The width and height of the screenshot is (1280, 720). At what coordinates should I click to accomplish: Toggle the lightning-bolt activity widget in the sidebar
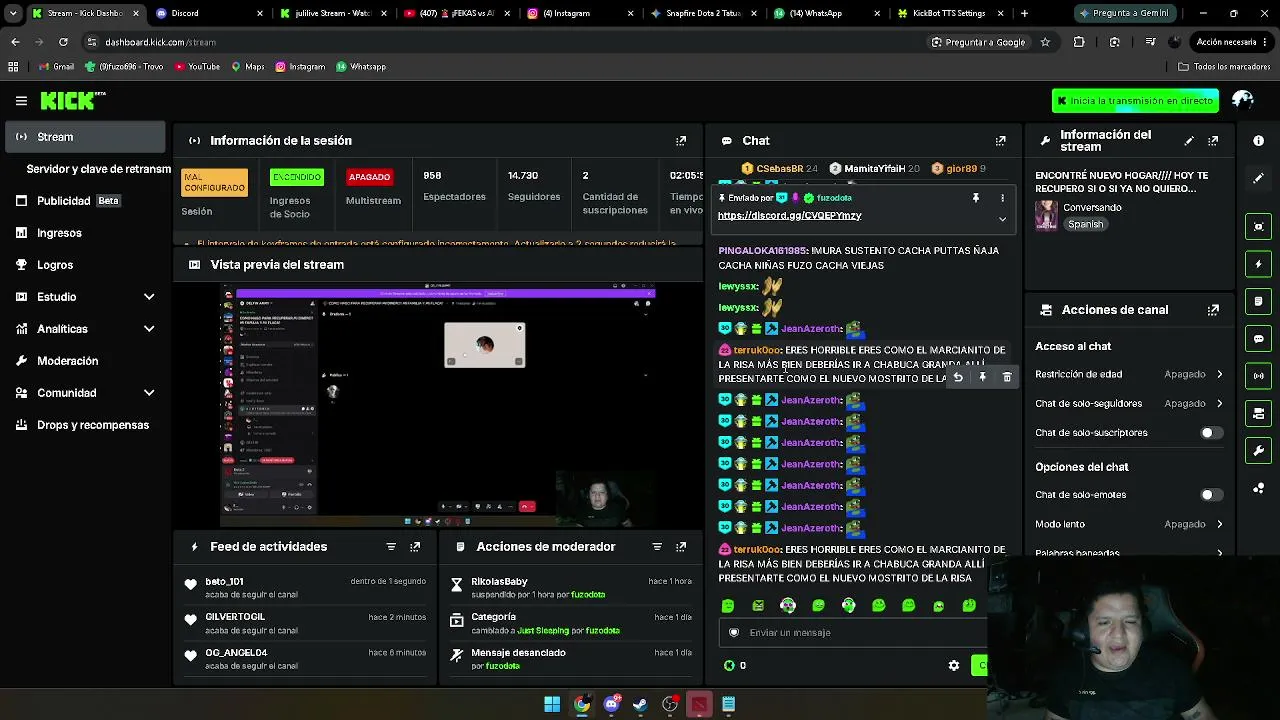click(x=1259, y=264)
